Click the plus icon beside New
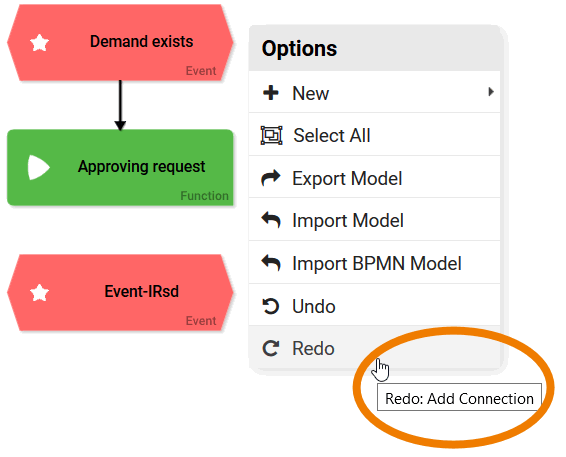 (x=271, y=93)
